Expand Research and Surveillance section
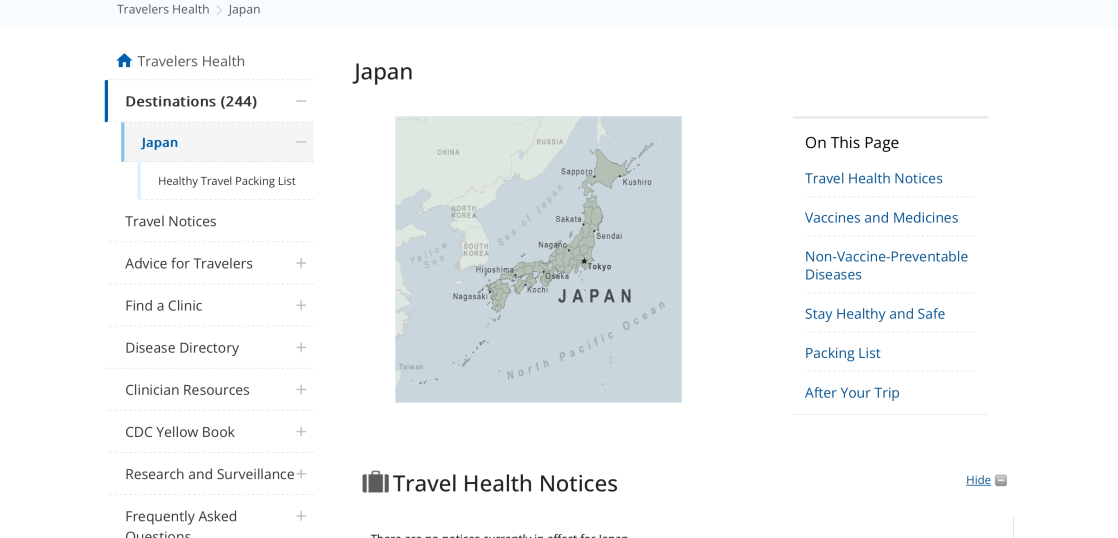This screenshot has height=538, width=1118. [300, 474]
